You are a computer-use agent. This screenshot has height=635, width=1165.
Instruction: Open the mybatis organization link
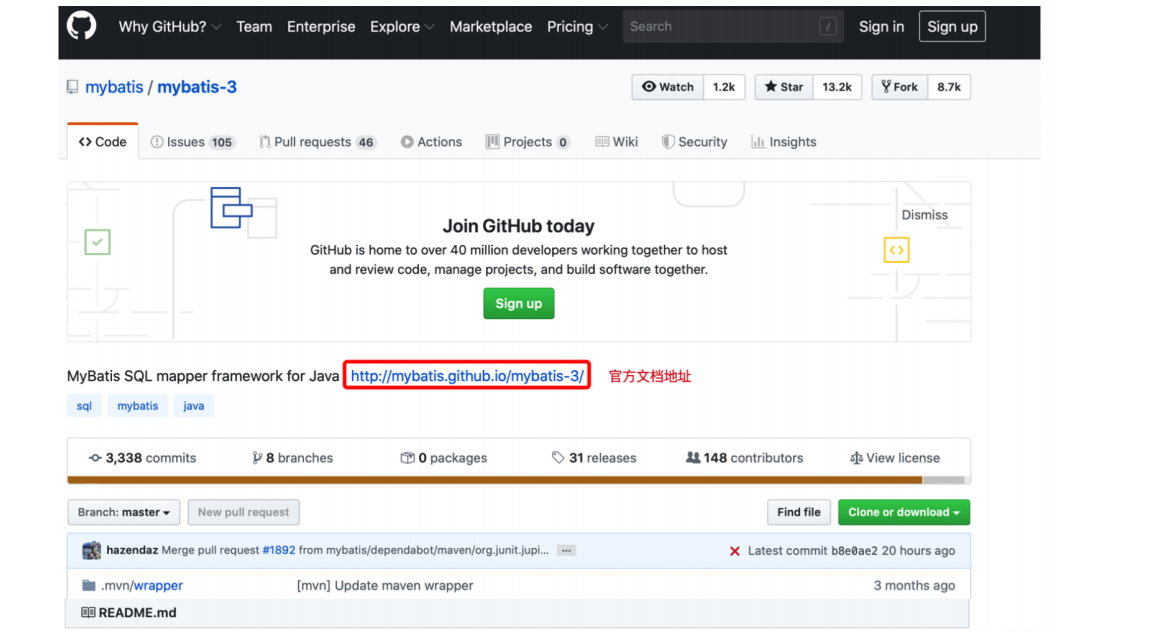[114, 87]
